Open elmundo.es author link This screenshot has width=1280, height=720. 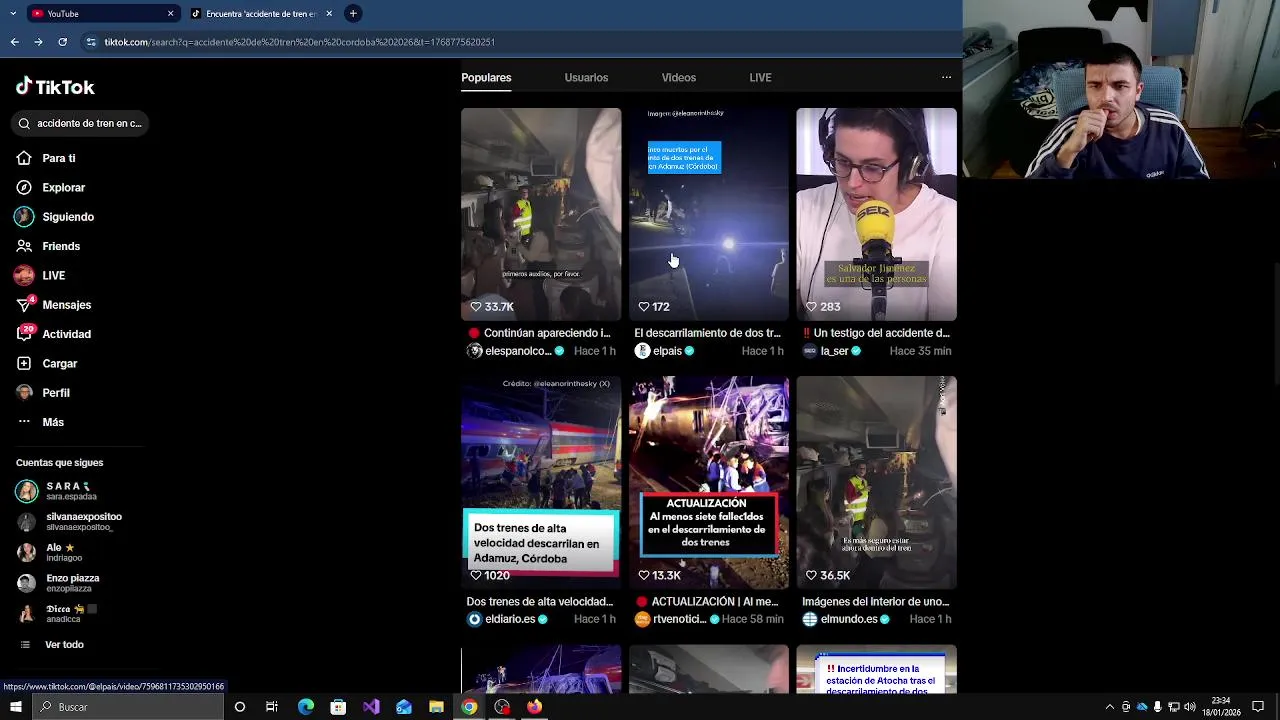[x=846, y=619]
